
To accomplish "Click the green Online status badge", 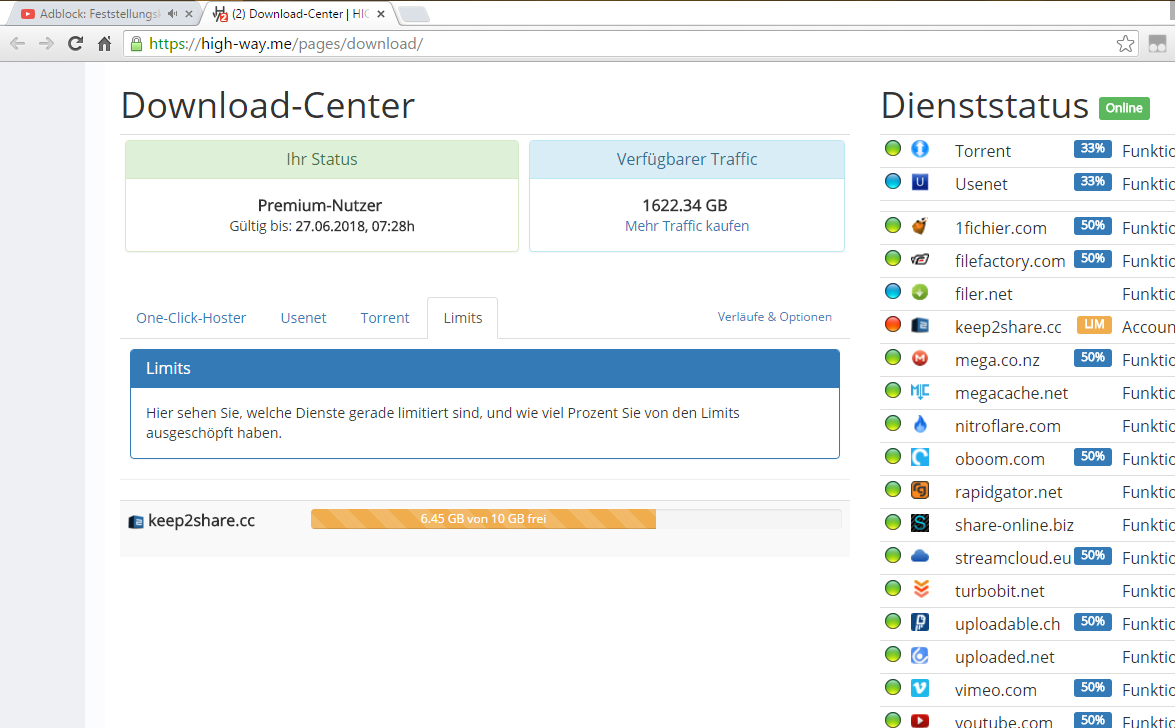I will pos(1124,108).
